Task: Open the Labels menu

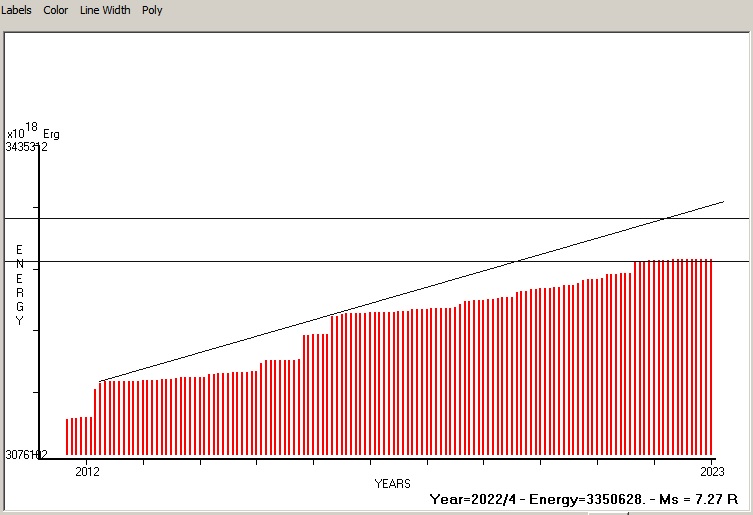Action: point(16,10)
